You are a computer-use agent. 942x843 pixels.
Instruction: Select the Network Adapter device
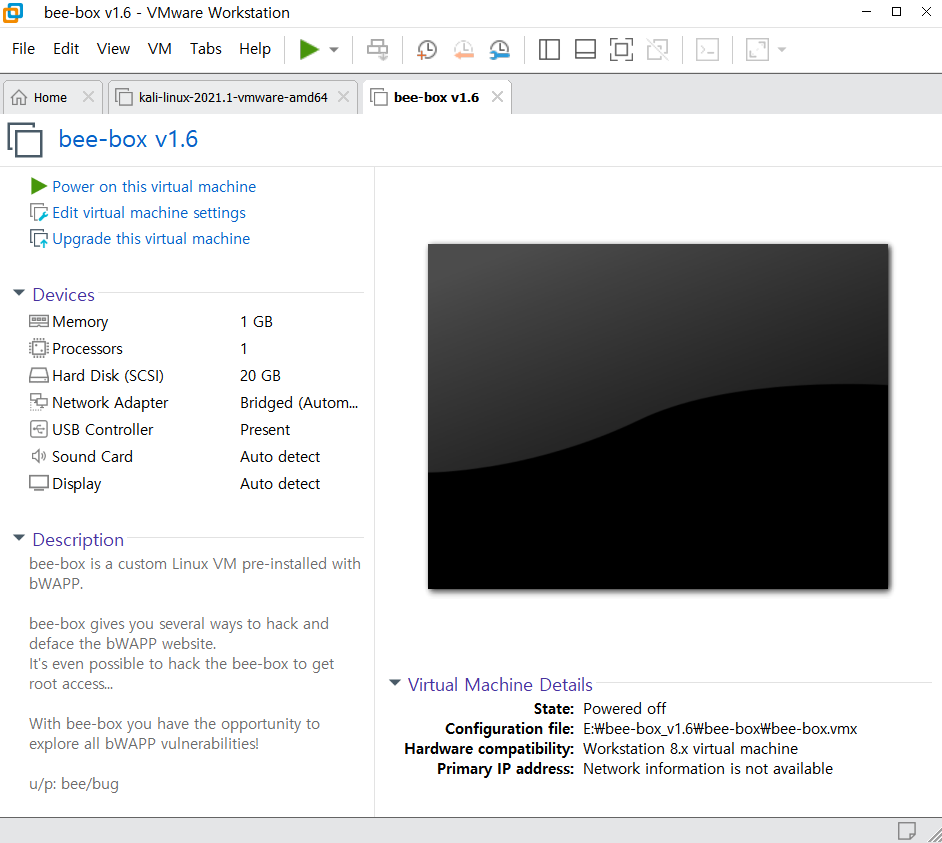click(195, 403)
